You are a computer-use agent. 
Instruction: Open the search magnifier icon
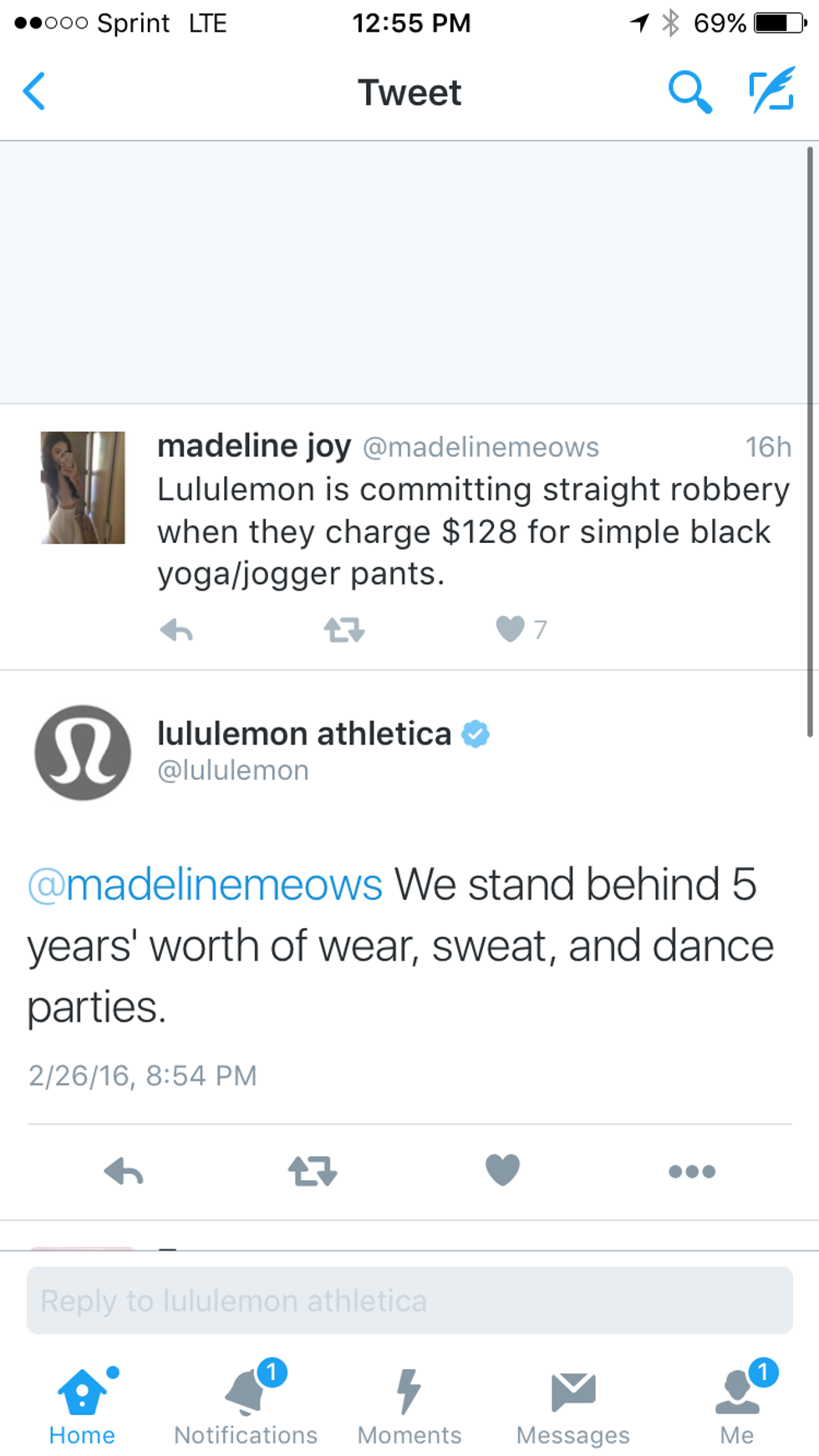689,91
